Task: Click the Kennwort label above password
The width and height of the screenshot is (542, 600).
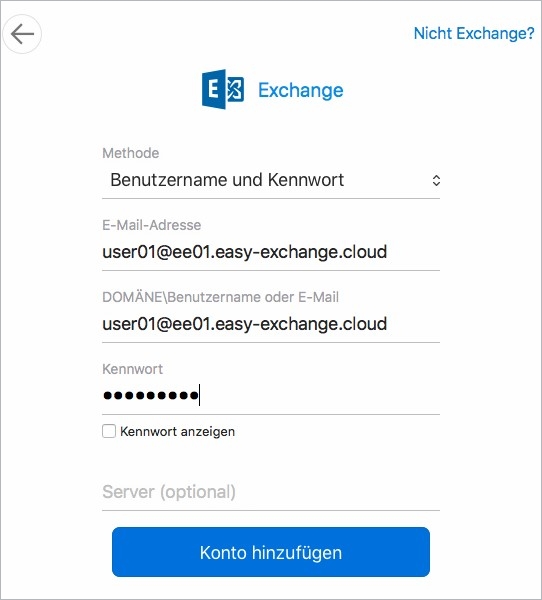Action: (132, 369)
